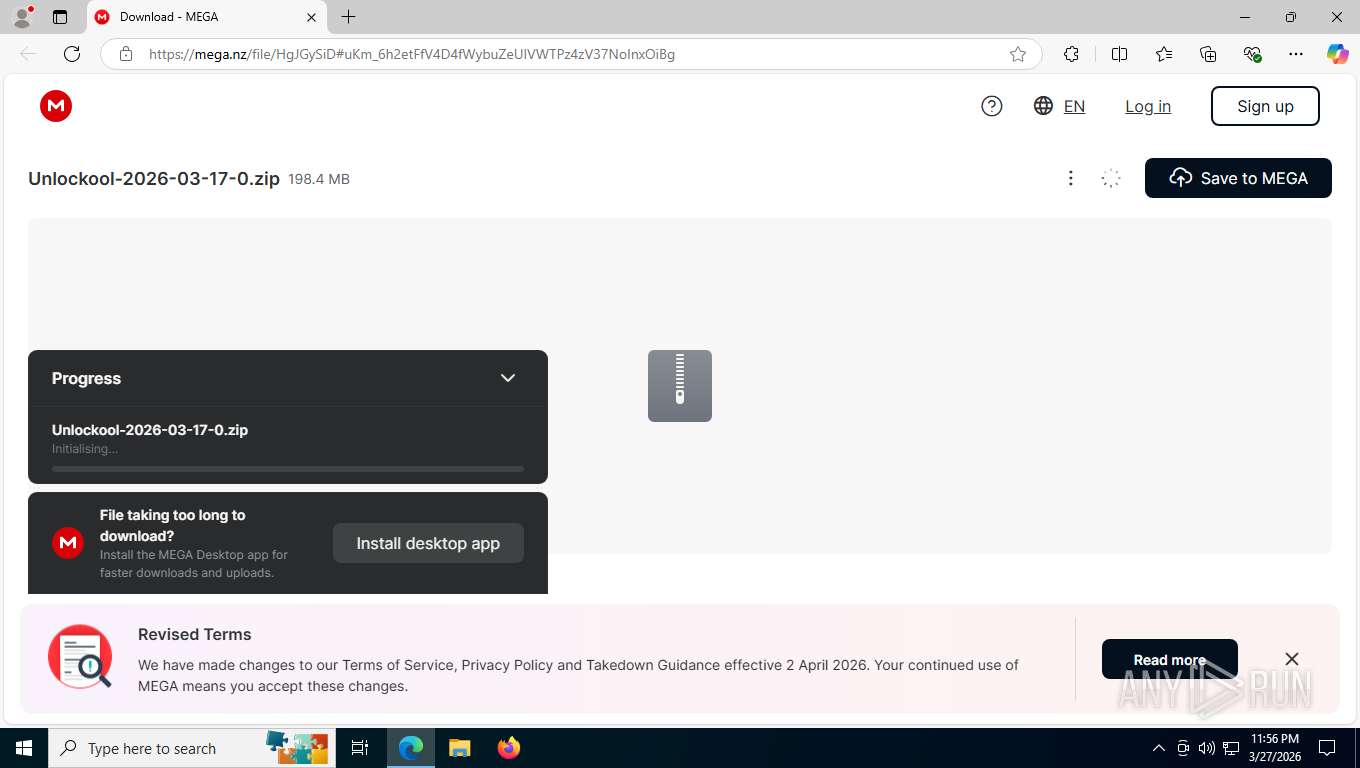Collapse the Progress panel chevron

508,378
